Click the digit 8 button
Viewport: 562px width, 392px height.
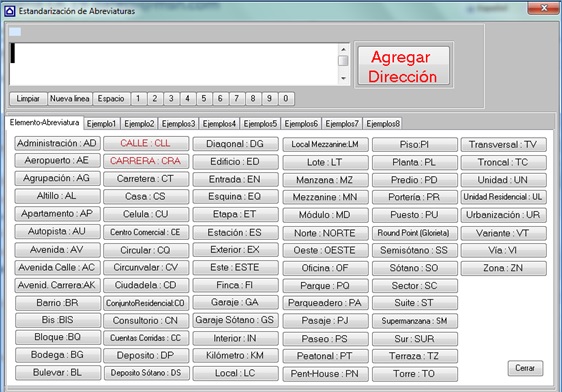pos(253,99)
